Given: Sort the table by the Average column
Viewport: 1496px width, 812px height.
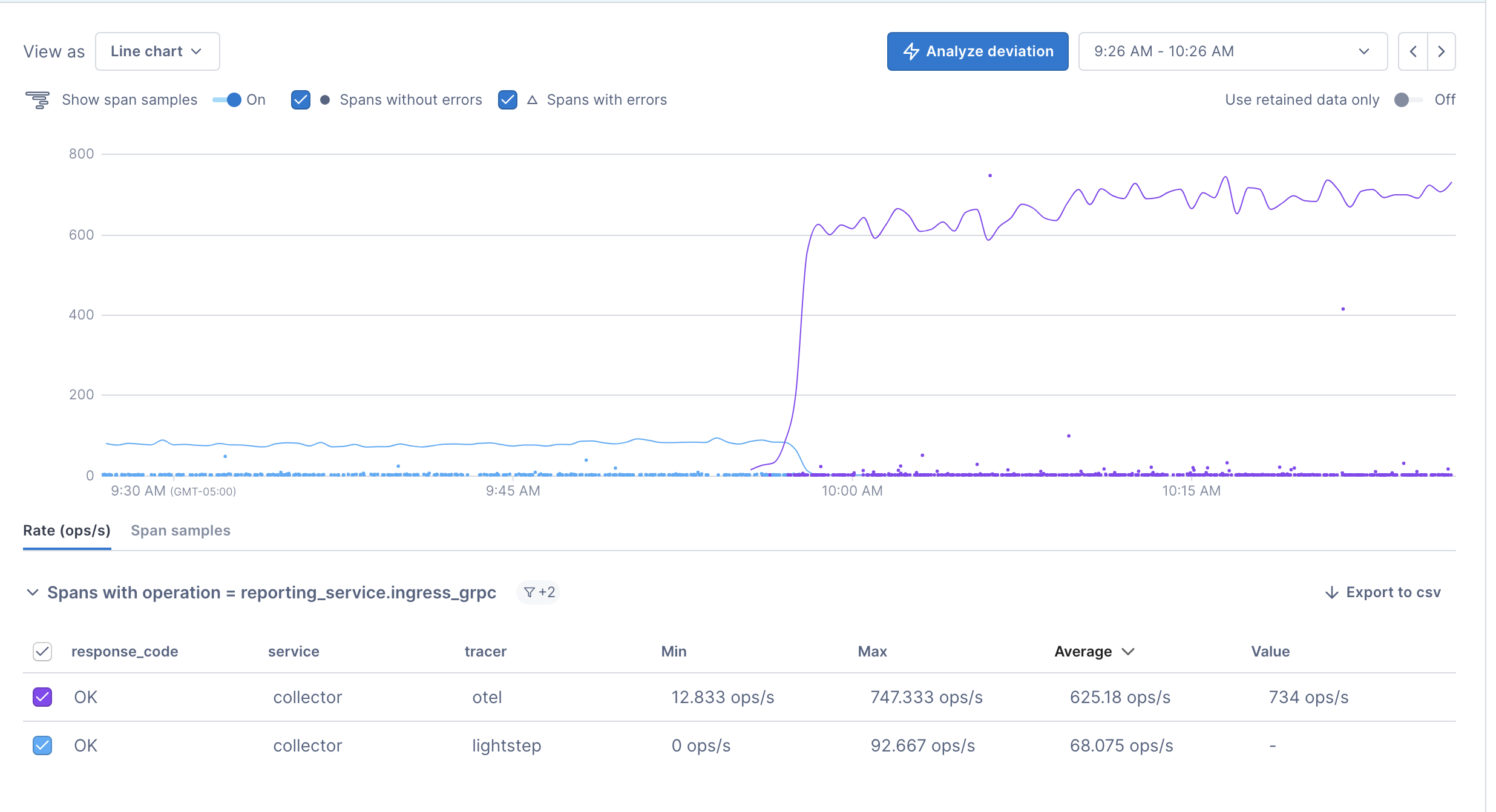Looking at the screenshot, I should pos(1093,652).
